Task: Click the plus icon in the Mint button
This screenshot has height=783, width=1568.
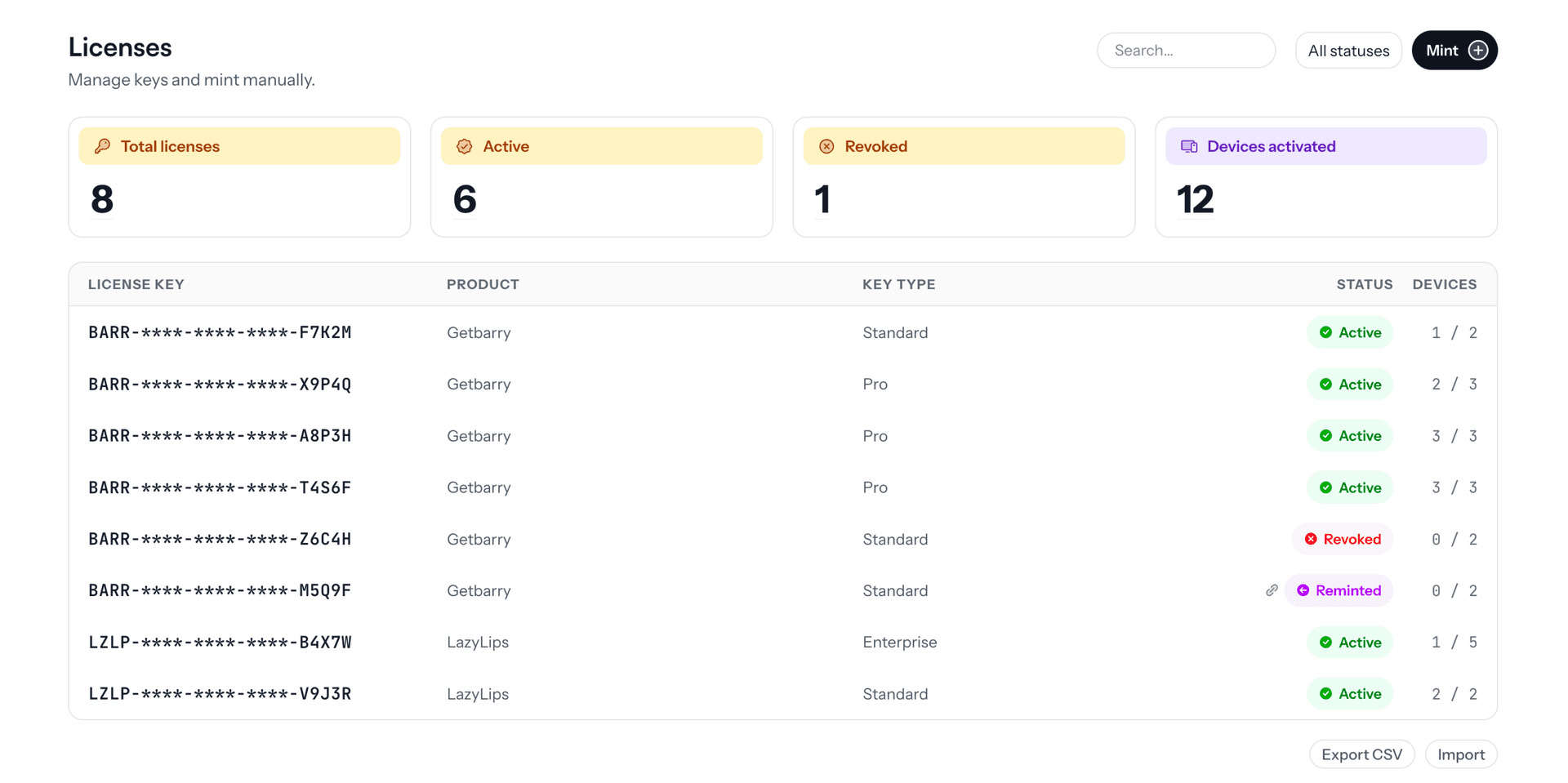Action: [1478, 51]
